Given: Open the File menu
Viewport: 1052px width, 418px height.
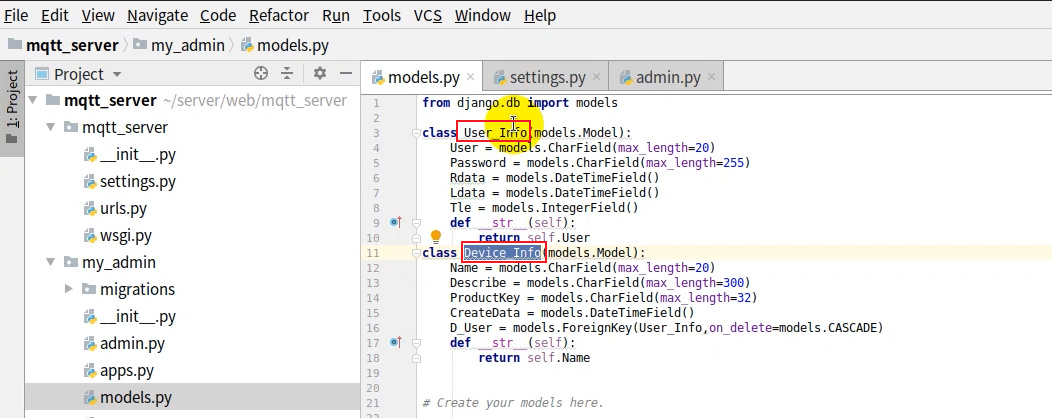Looking at the screenshot, I should click(16, 15).
